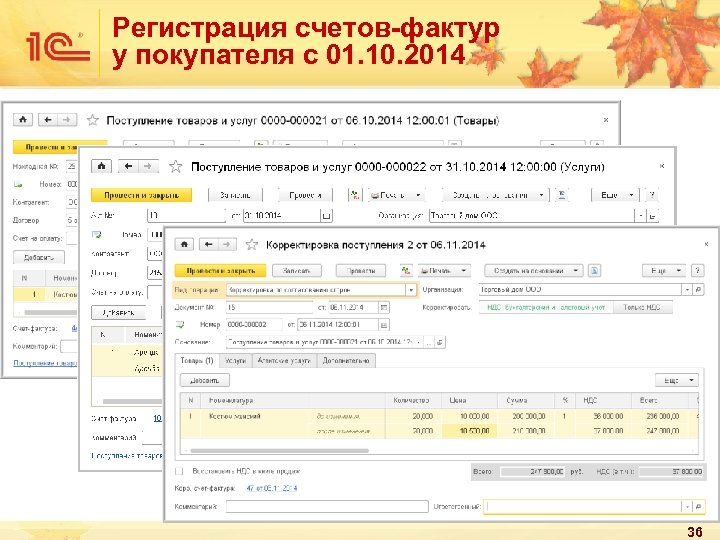Switch to Дополнительно tab
This screenshot has height=540, width=720.
tap(346, 360)
